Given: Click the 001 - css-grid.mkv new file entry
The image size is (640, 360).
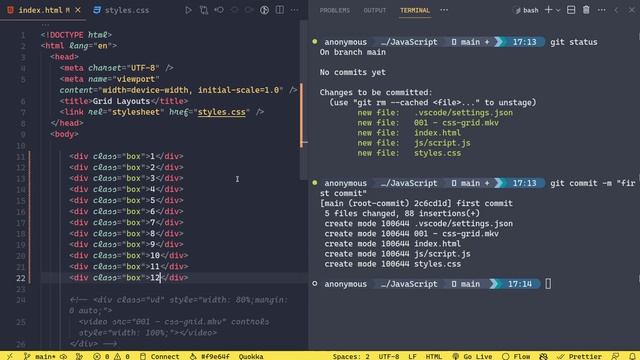Looking at the screenshot, I should click(456, 123).
